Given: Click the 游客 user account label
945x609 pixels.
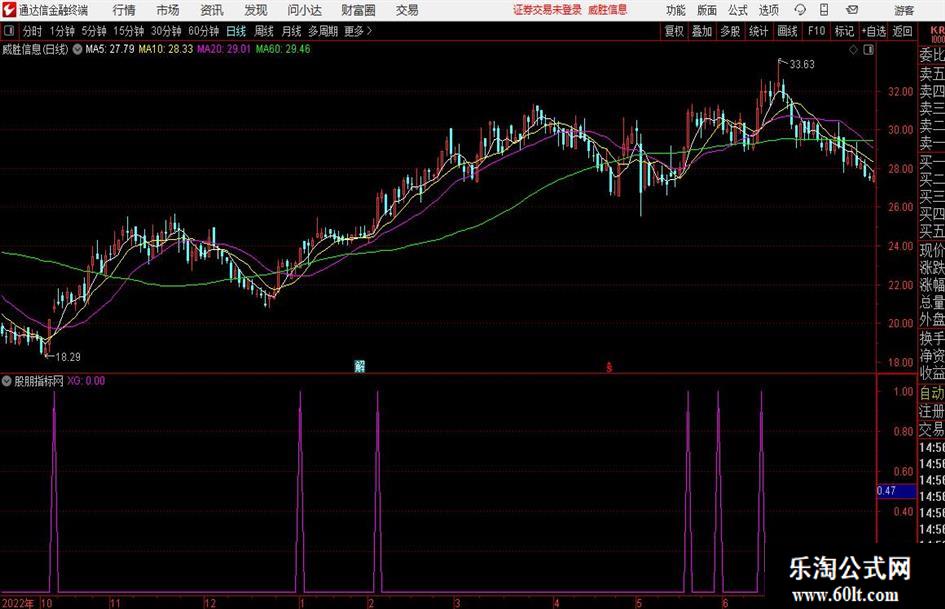Looking at the screenshot, I should point(904,10).
